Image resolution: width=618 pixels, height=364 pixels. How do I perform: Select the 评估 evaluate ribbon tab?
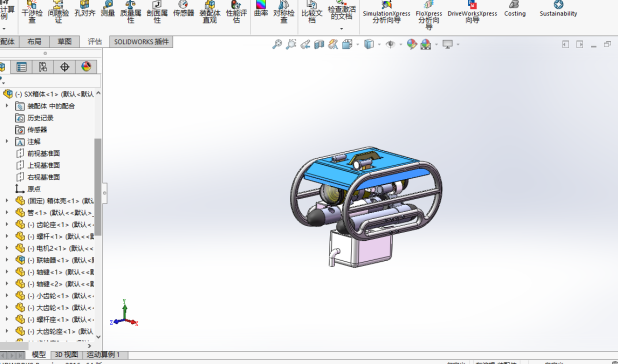[95, 41]
